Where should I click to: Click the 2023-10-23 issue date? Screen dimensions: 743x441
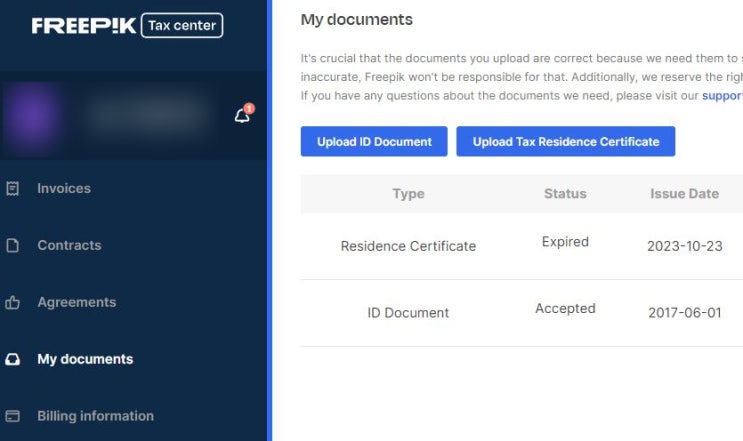tap(685, 246)
